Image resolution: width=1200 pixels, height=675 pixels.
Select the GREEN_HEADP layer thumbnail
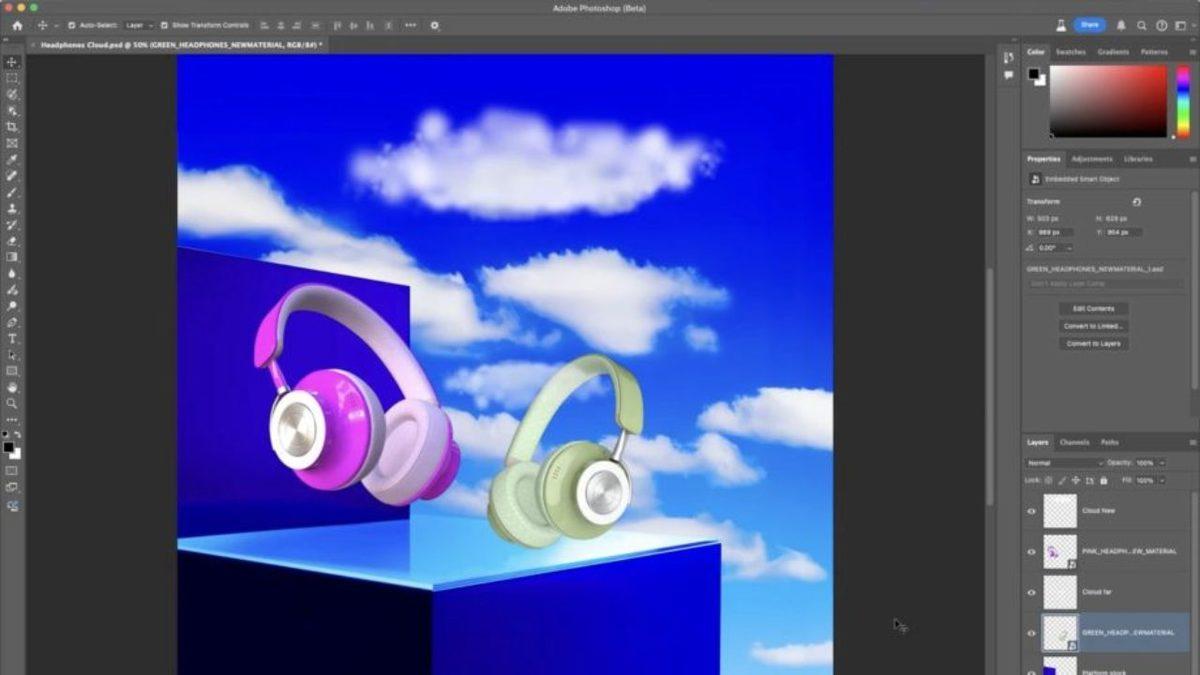tap(1060, 633)
